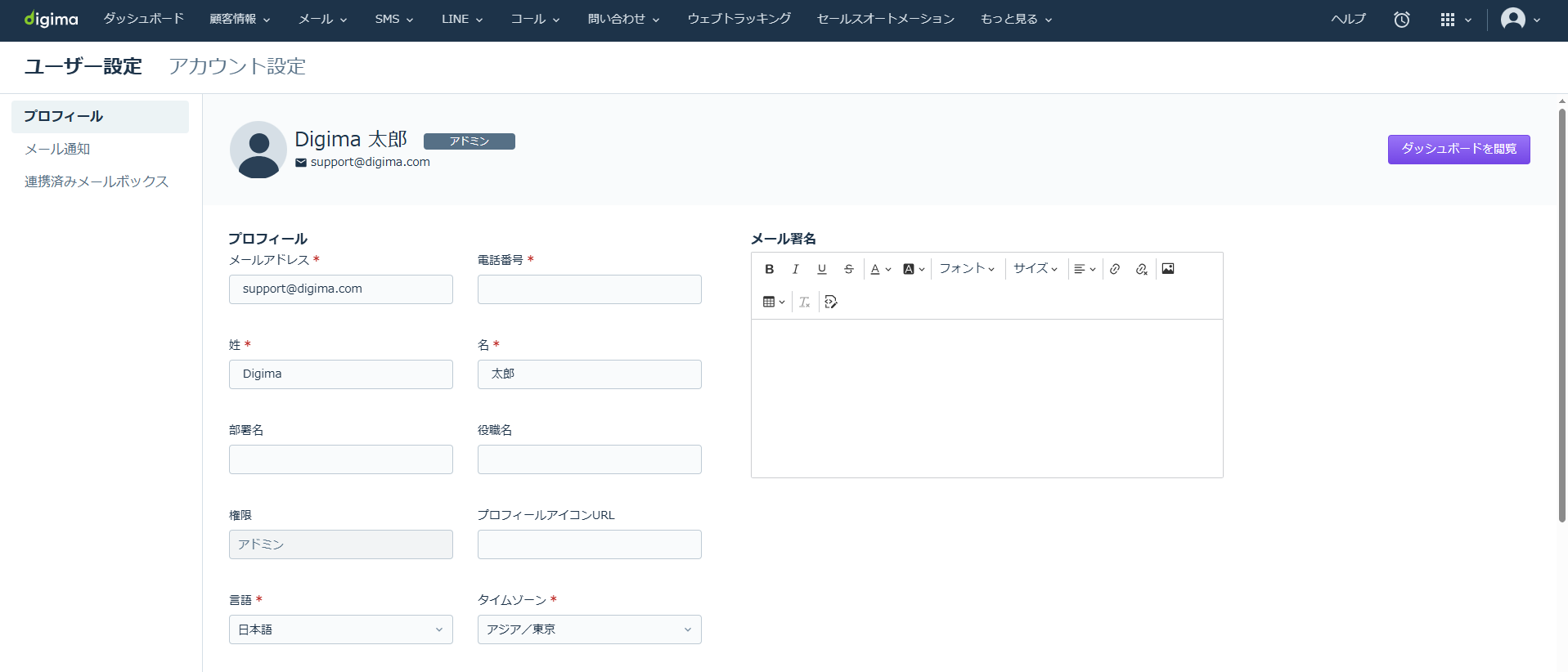Screen dimensions: 1568x672
Task: Click the remove link icon
Action: click(1142, 269)
